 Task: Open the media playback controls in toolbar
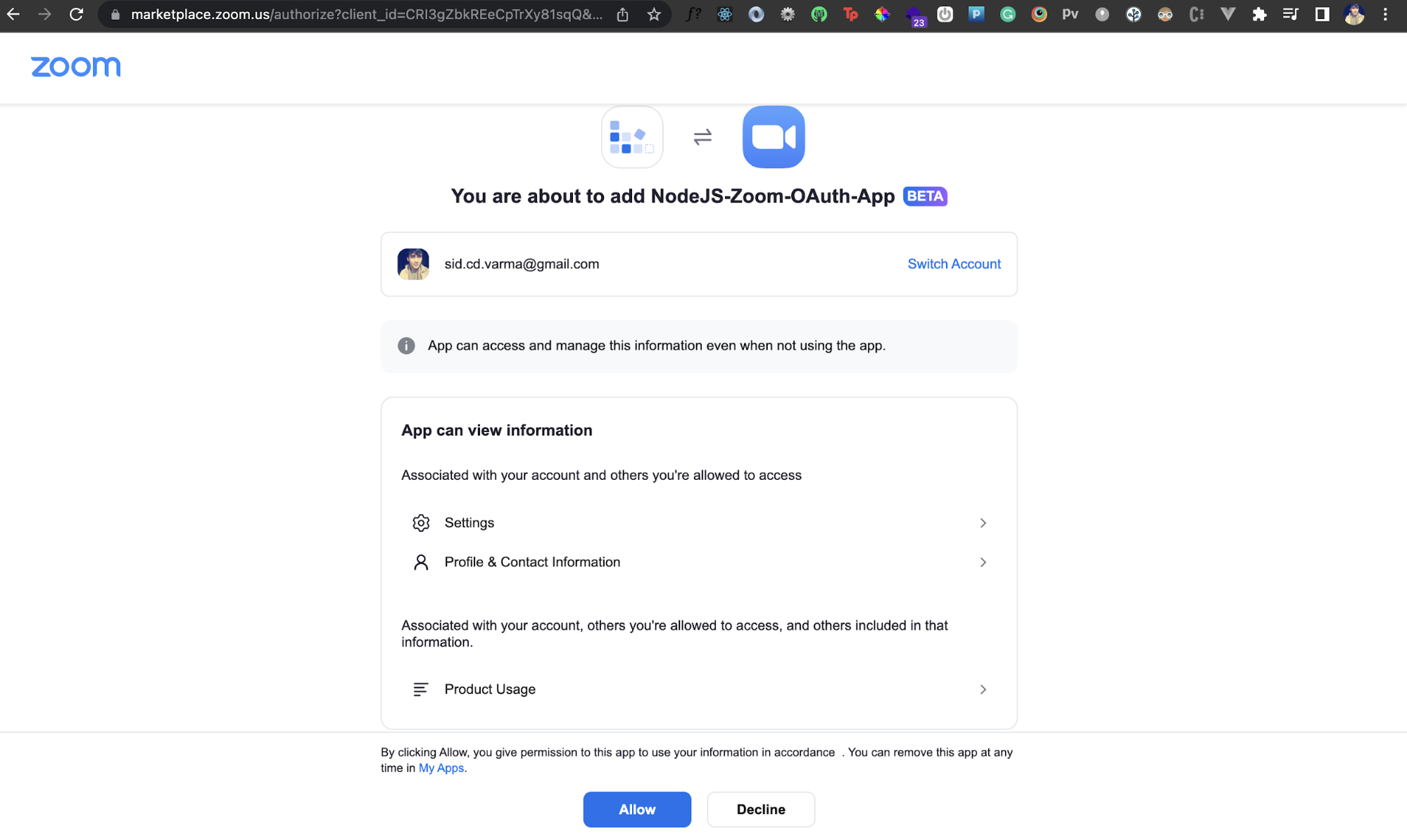(1289, 14)
